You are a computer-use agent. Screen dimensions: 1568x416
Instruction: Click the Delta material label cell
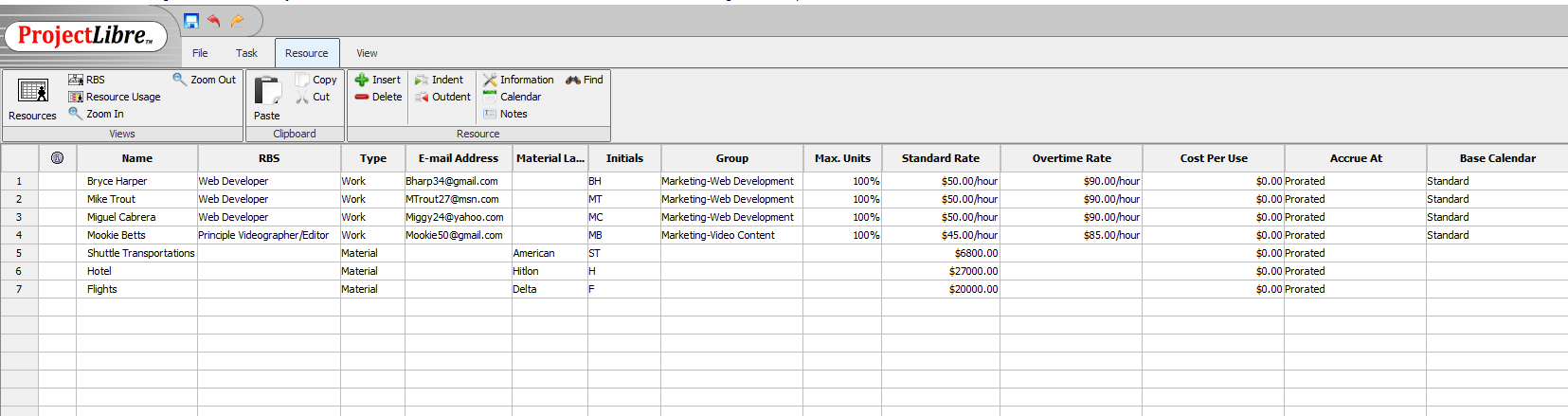pyautogui.click(x=550, y=289)
